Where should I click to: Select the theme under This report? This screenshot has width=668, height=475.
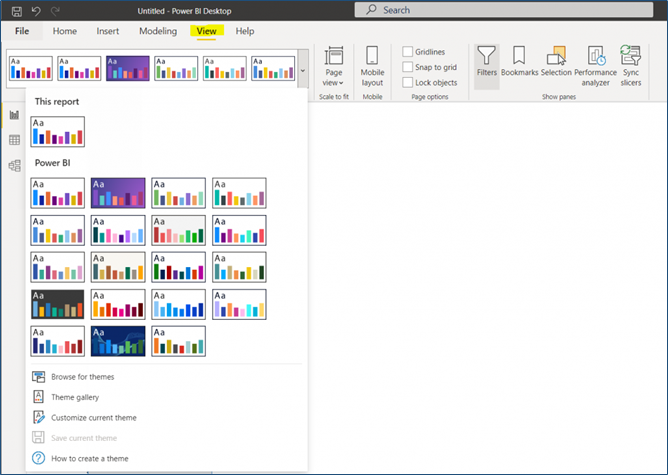tap(58, 132)
